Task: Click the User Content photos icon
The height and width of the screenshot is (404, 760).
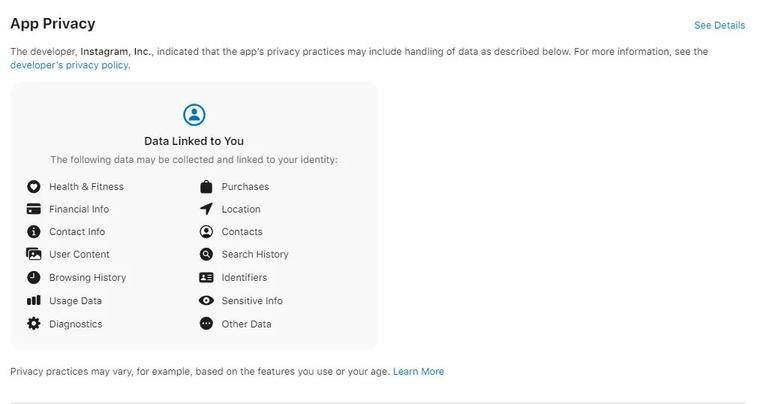Action: (33, 254)
